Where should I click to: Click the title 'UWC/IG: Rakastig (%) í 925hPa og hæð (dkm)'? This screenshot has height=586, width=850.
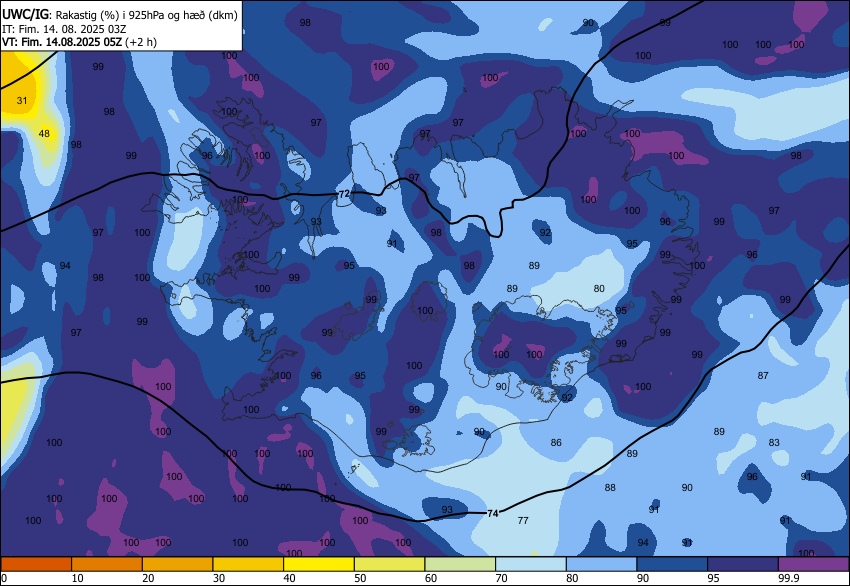click(x=120, y=15)
